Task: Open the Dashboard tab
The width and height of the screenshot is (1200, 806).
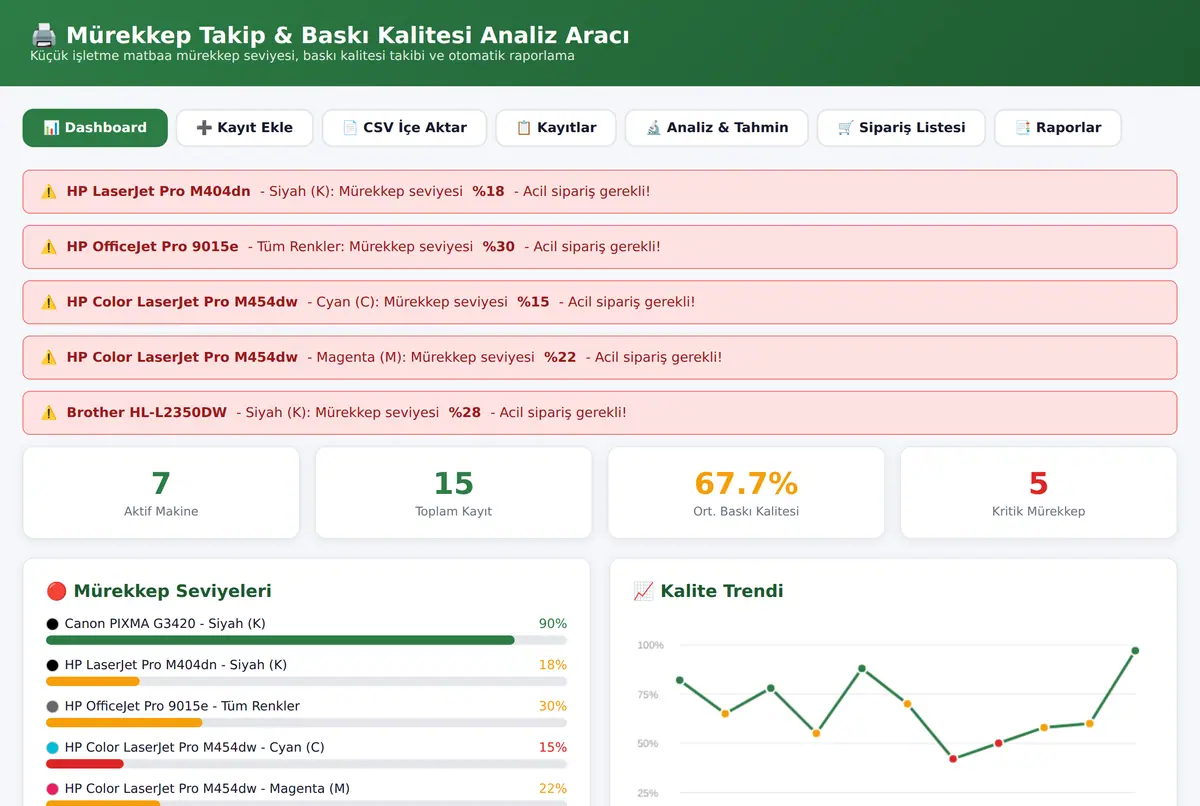Action: coord(95,128)
